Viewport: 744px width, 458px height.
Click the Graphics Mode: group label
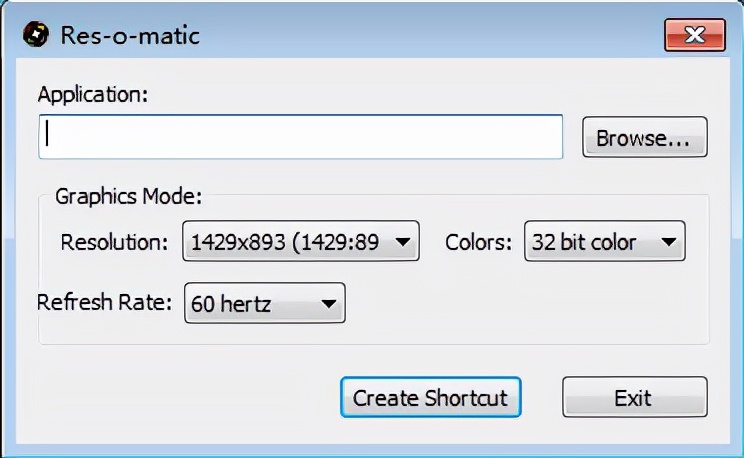(128, 195)
